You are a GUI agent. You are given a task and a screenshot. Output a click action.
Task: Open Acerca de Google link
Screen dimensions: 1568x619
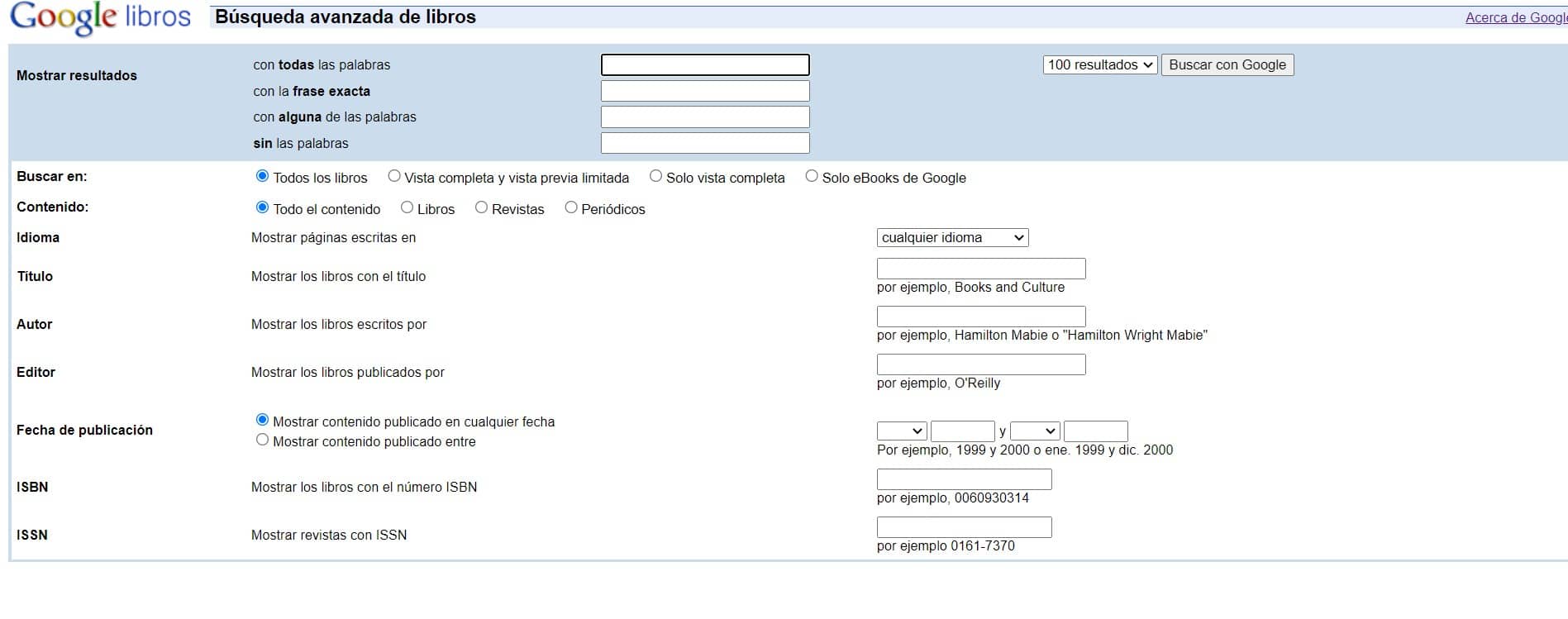coord(1516,17)
